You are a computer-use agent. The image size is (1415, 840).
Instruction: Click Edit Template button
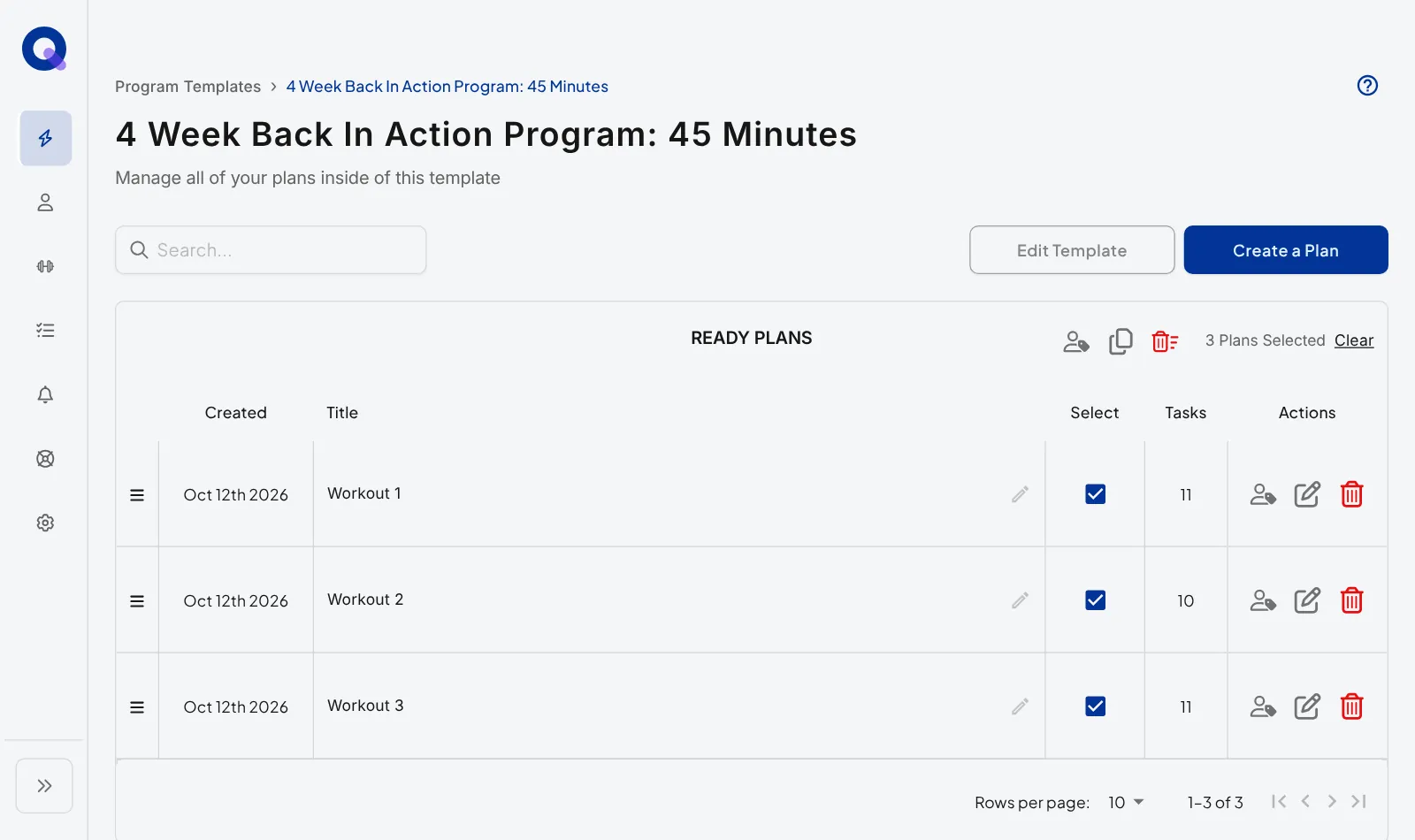coord(1072,250)
